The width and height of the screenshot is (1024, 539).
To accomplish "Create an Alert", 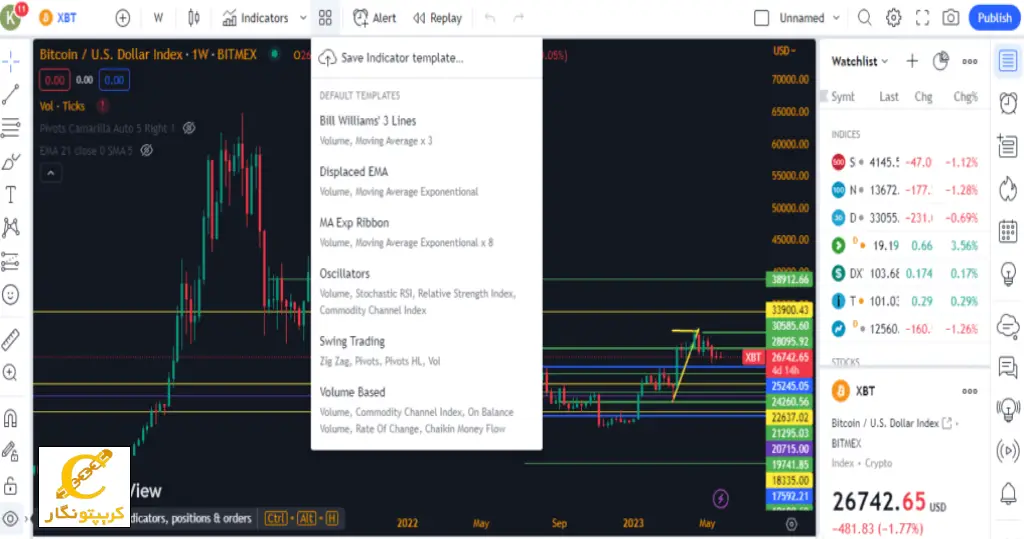I will pyautogui.click(x=375, y=18).
